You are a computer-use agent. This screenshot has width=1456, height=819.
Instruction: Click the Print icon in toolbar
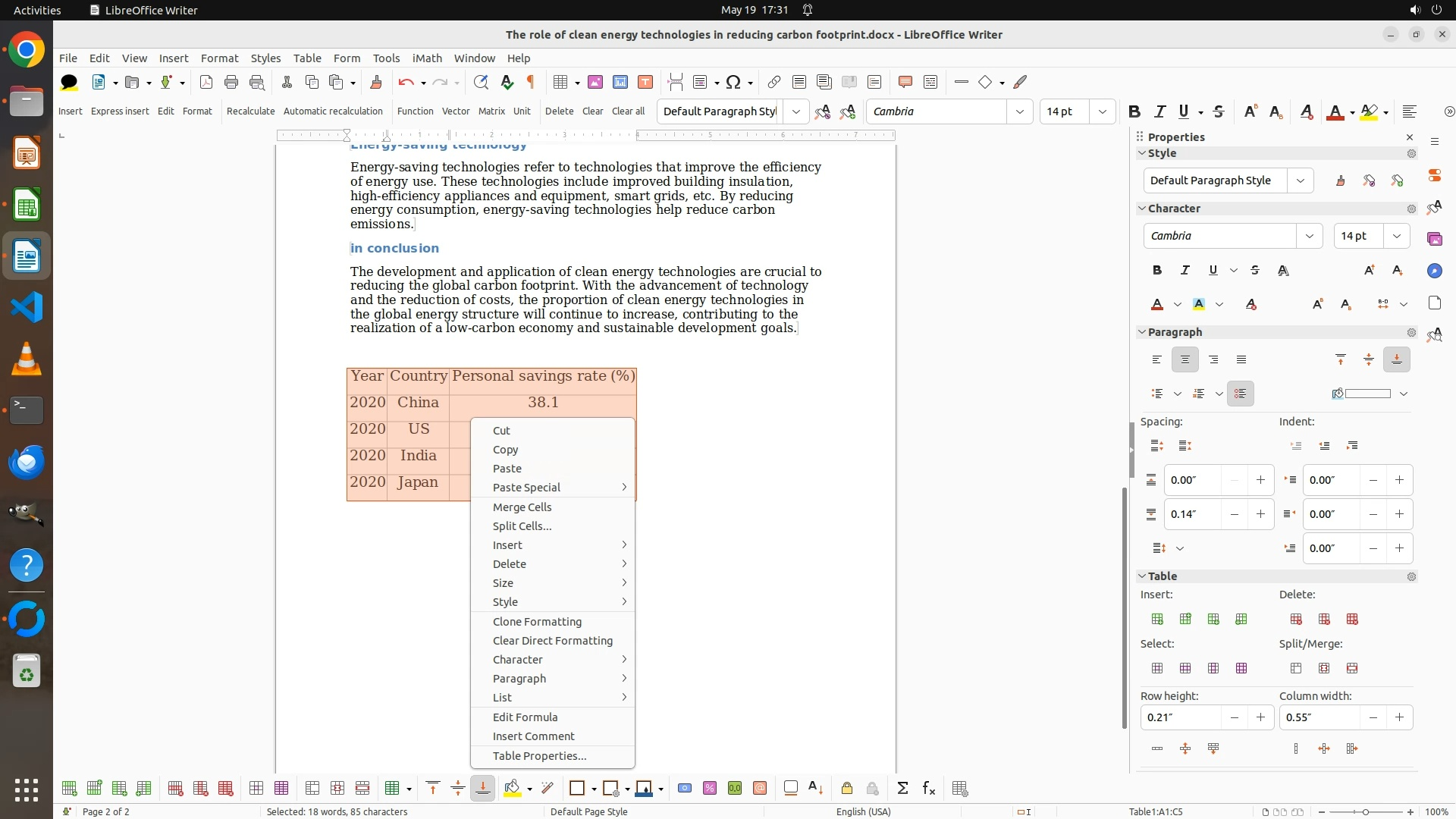pos(231,82)
